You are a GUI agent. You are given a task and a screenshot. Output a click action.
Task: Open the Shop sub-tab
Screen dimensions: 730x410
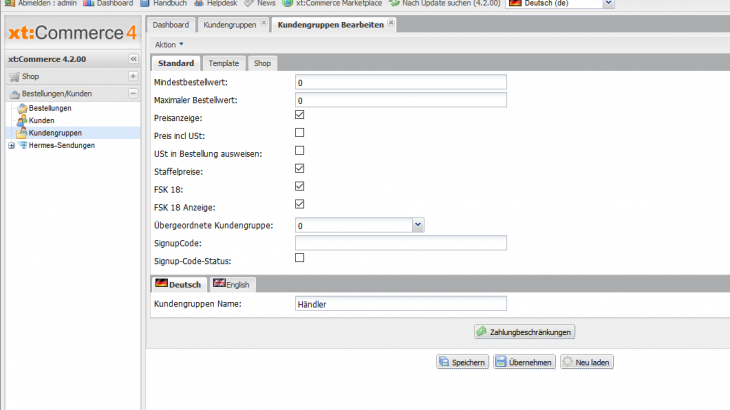[262, 63]
